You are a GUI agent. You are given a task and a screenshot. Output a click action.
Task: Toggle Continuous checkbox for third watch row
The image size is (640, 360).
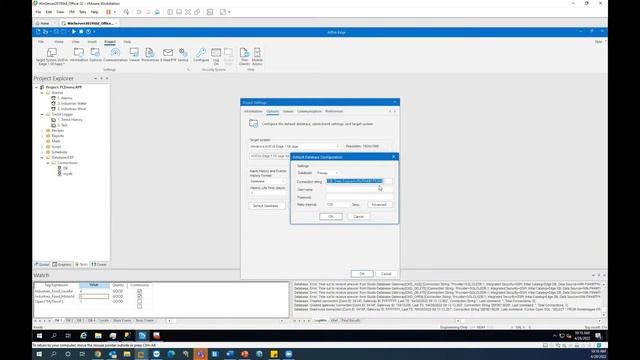click(x=140, y=301)
